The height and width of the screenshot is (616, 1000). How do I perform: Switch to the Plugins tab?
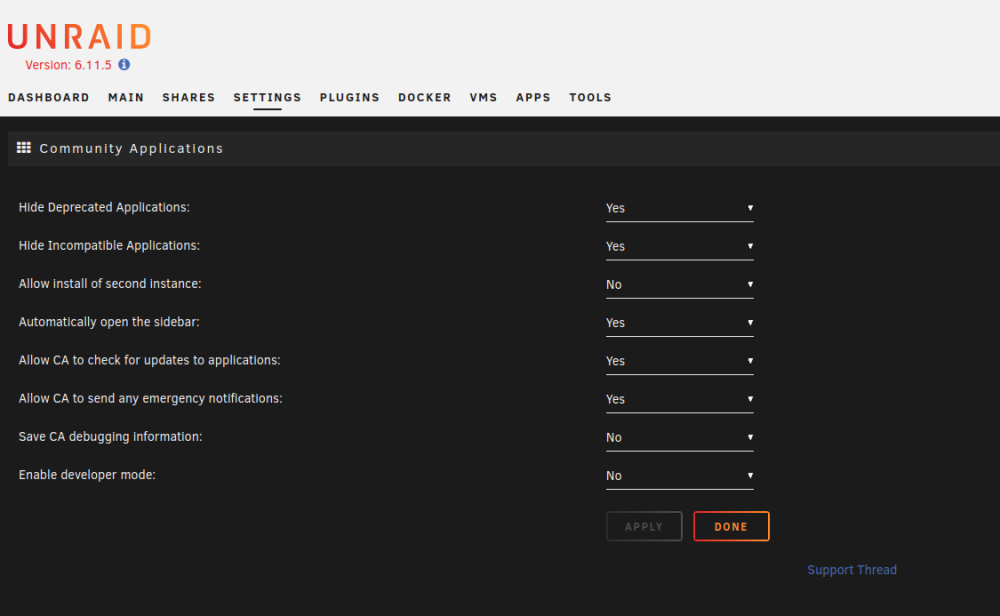tap(349, 98)
